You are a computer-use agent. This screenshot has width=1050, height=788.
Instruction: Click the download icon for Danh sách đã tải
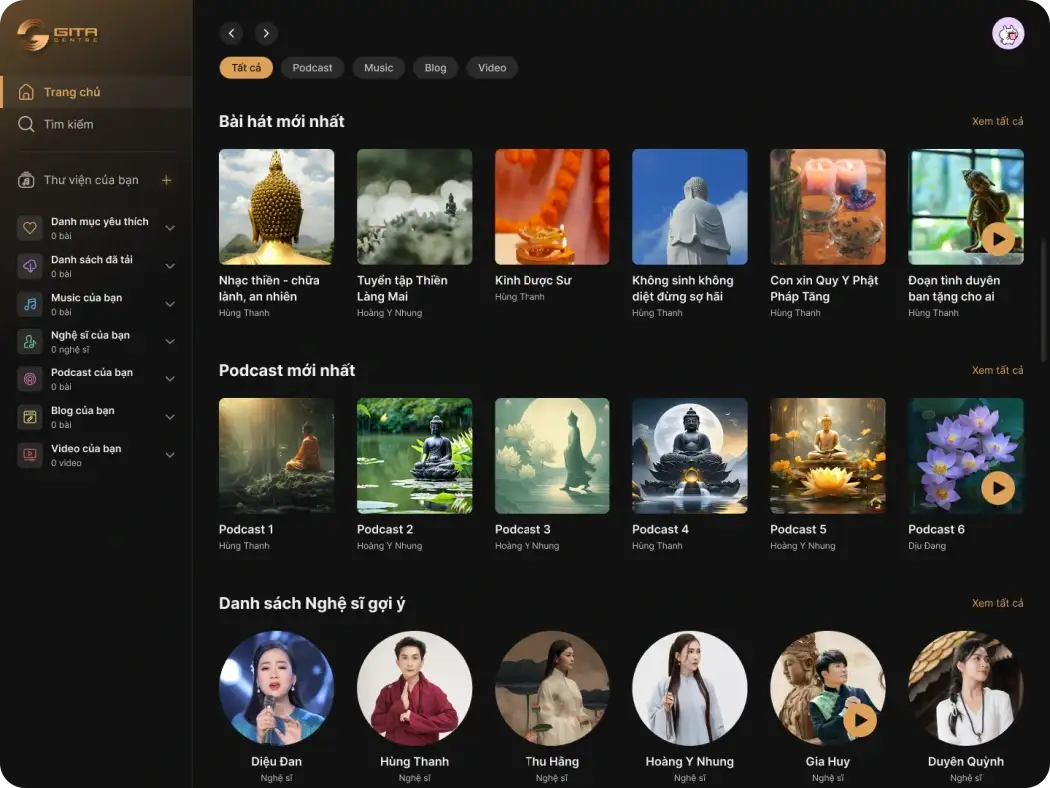(x=29, y=264)
